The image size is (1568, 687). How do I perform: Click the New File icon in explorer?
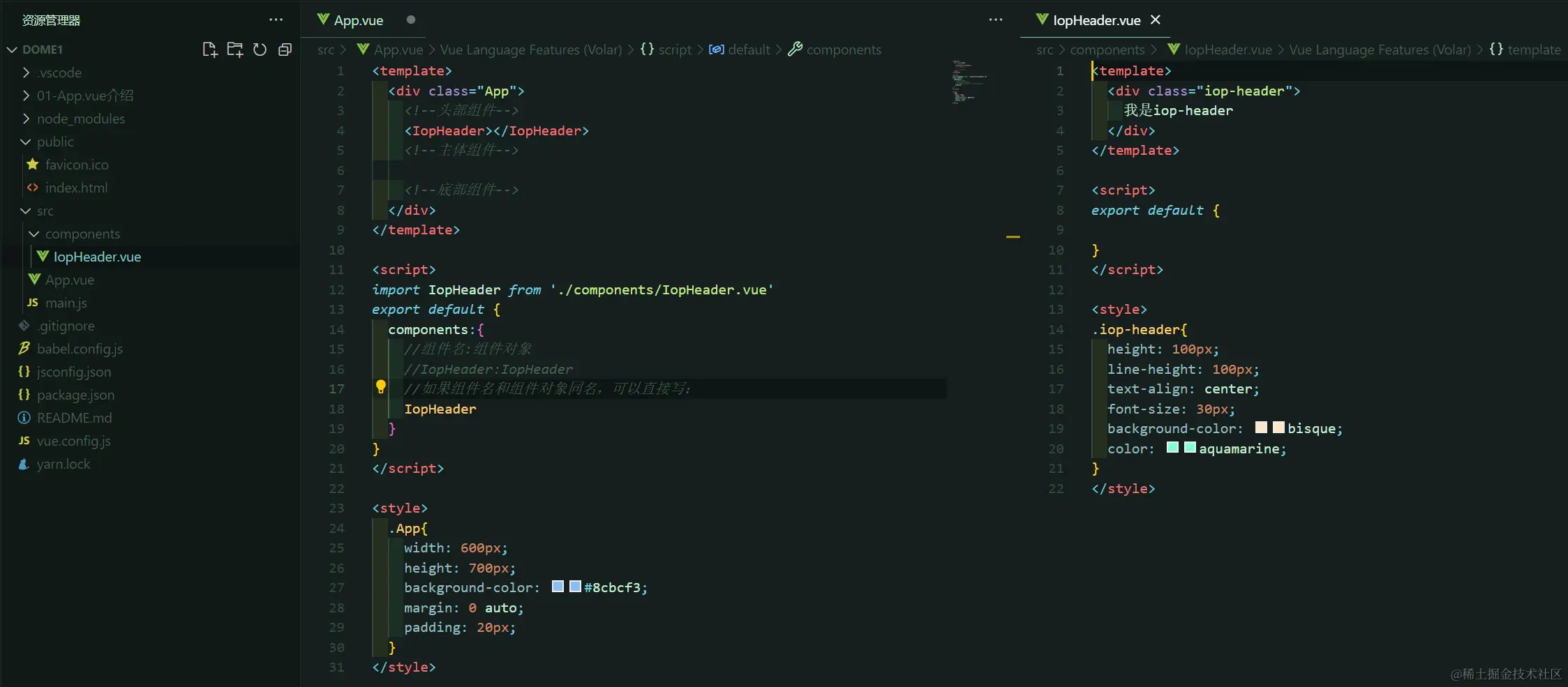coord(209,50)
